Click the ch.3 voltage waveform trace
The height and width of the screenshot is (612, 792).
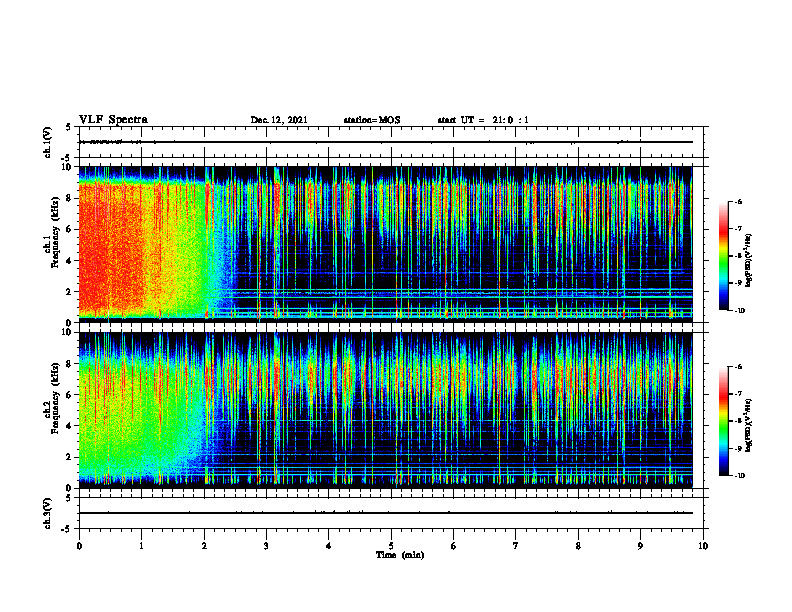point(385,513)
